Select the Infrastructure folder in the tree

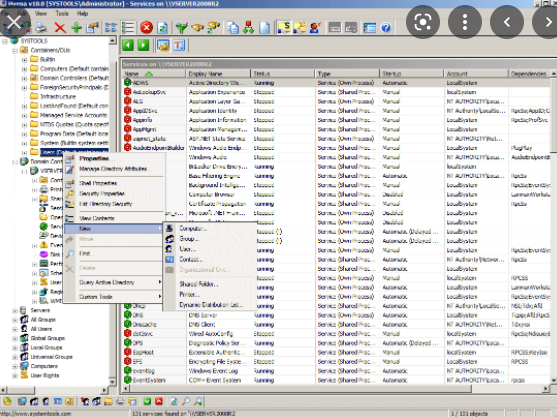(x=58, y=97)
